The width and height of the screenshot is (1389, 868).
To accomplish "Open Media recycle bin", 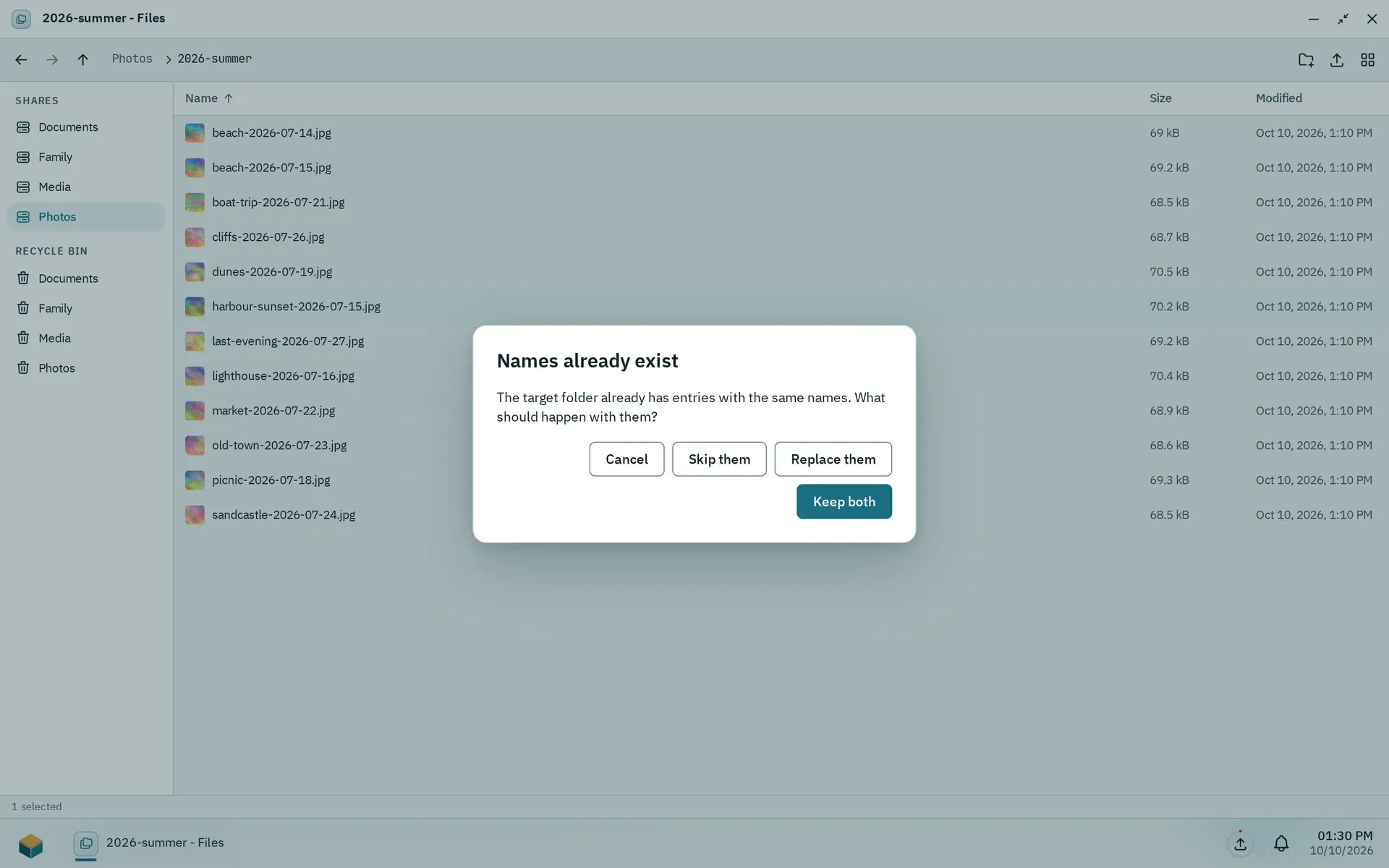I will pyautogui.click(x=86, y=338).
